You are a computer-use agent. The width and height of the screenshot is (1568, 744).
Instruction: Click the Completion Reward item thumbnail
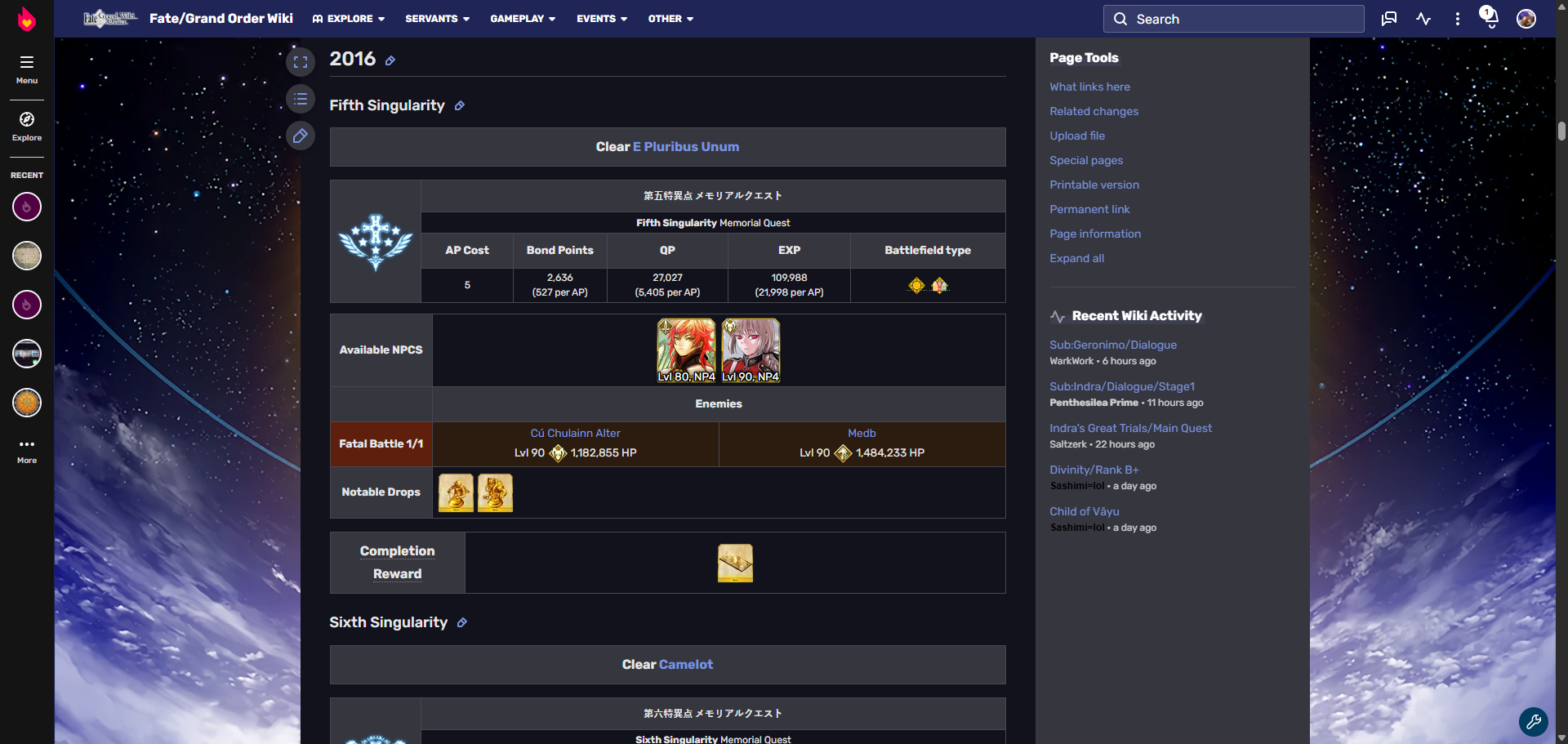point(735,564)
